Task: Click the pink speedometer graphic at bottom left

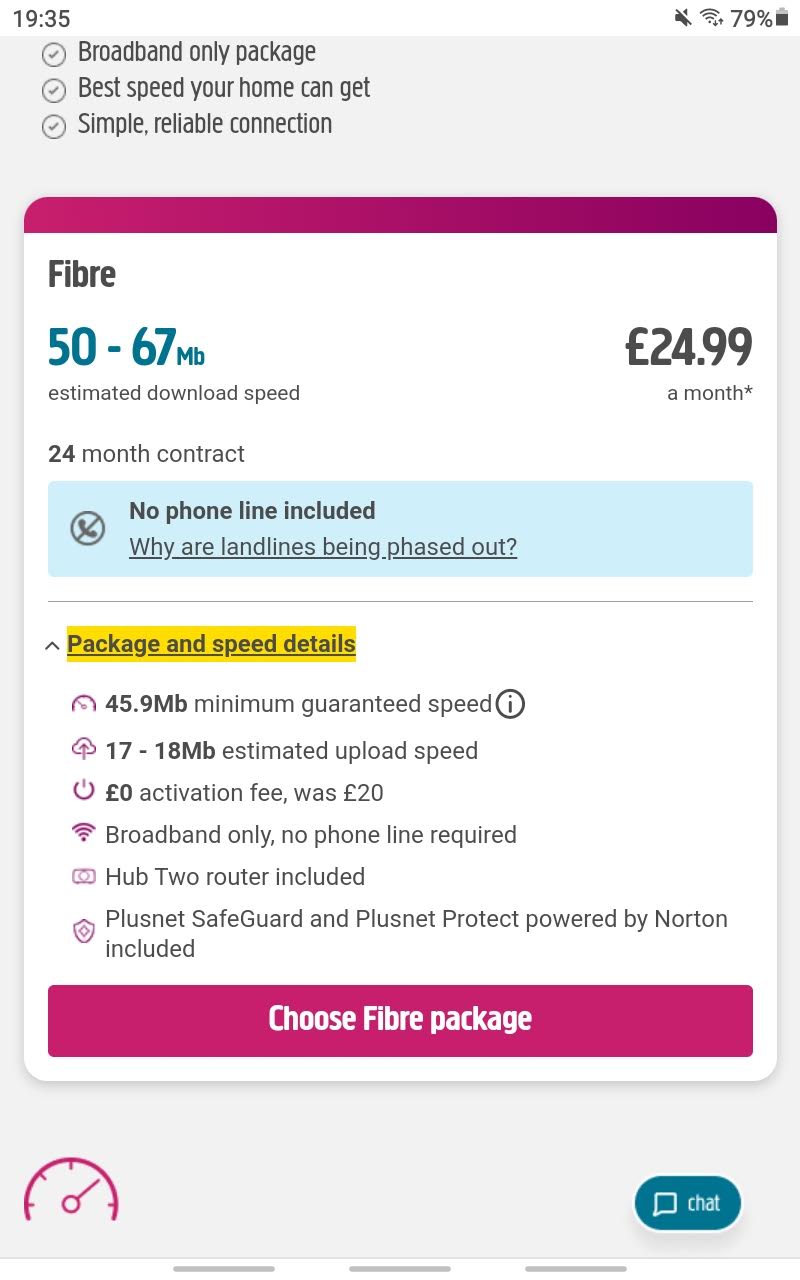Action: [x=71, y=1190]
